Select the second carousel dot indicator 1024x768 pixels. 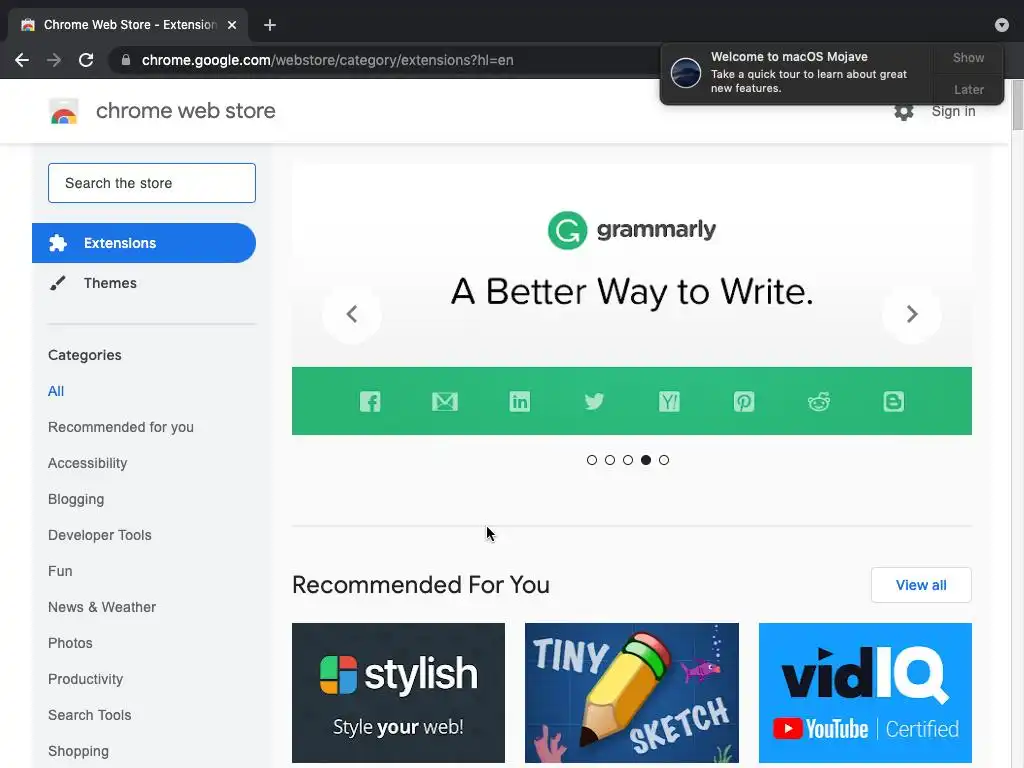(x=610, y=460)
